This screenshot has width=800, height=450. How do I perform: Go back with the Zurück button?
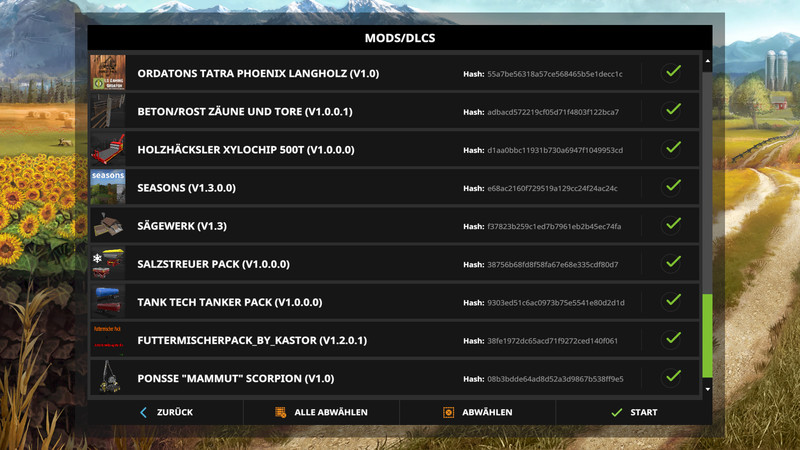[166, 412]
